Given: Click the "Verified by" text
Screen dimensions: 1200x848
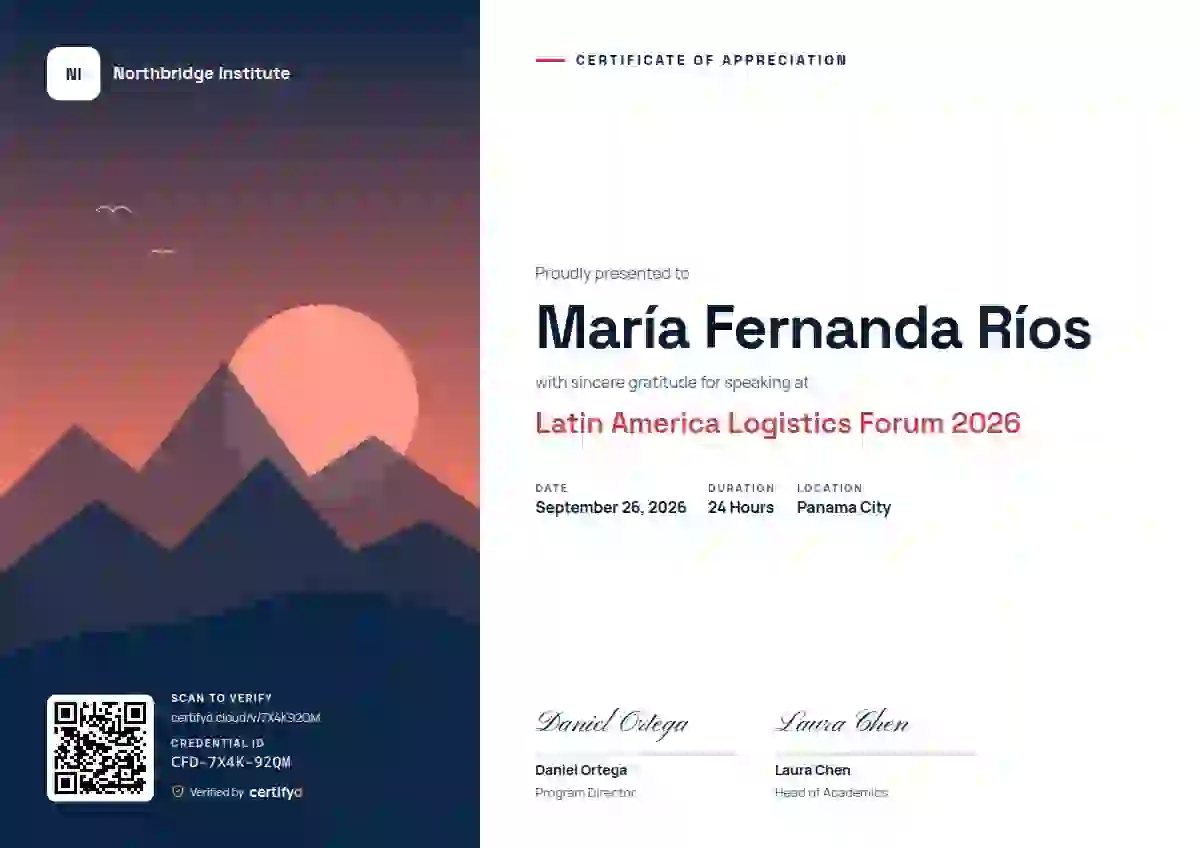Looking at the screenshot, I should pos(217,792).
